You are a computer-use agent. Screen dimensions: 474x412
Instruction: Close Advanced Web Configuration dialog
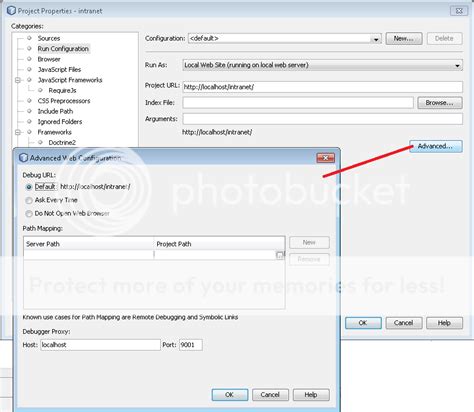(326, 158)
